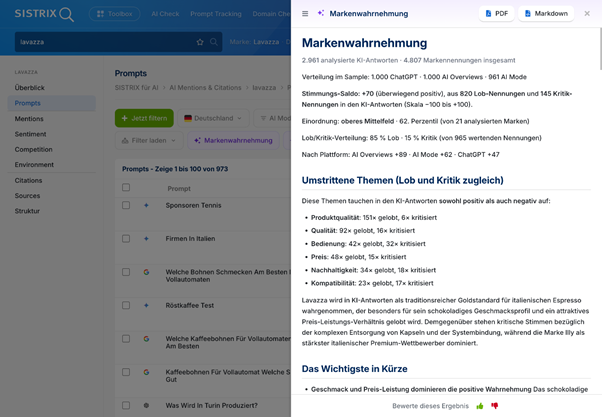Image resolution: width=602 pixels, height=417 pixels.
Task: Check the Was Wird In Turin checkbox
Action: click(126, 405)
